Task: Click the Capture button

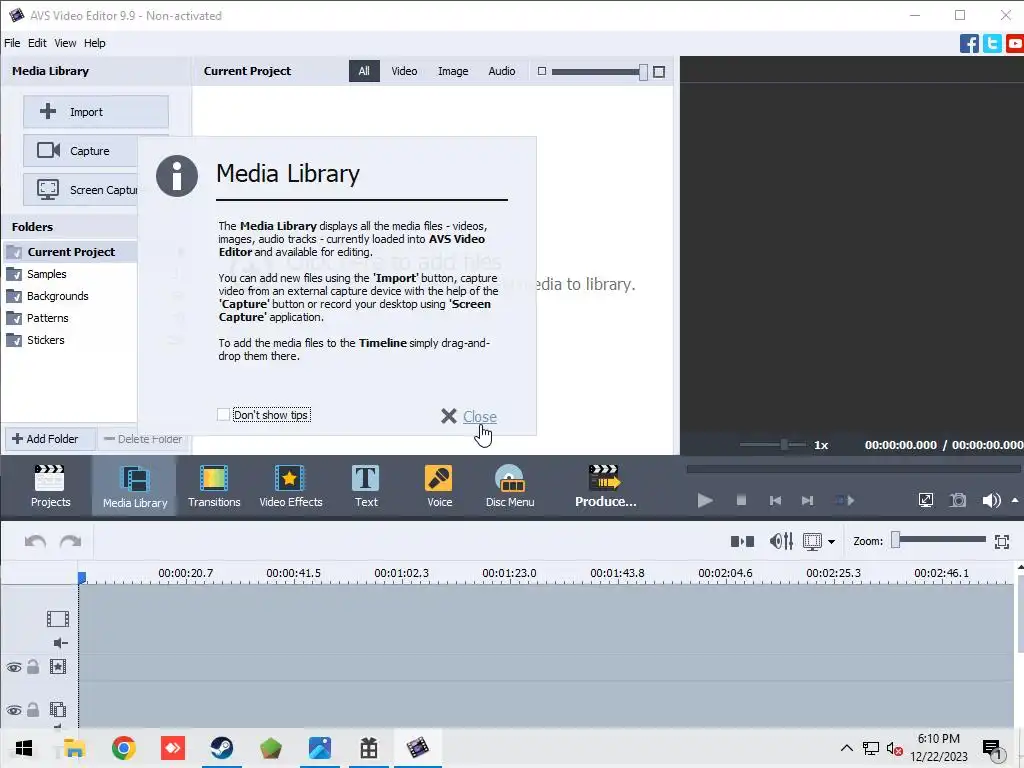Action: click(x=80, y=151)
